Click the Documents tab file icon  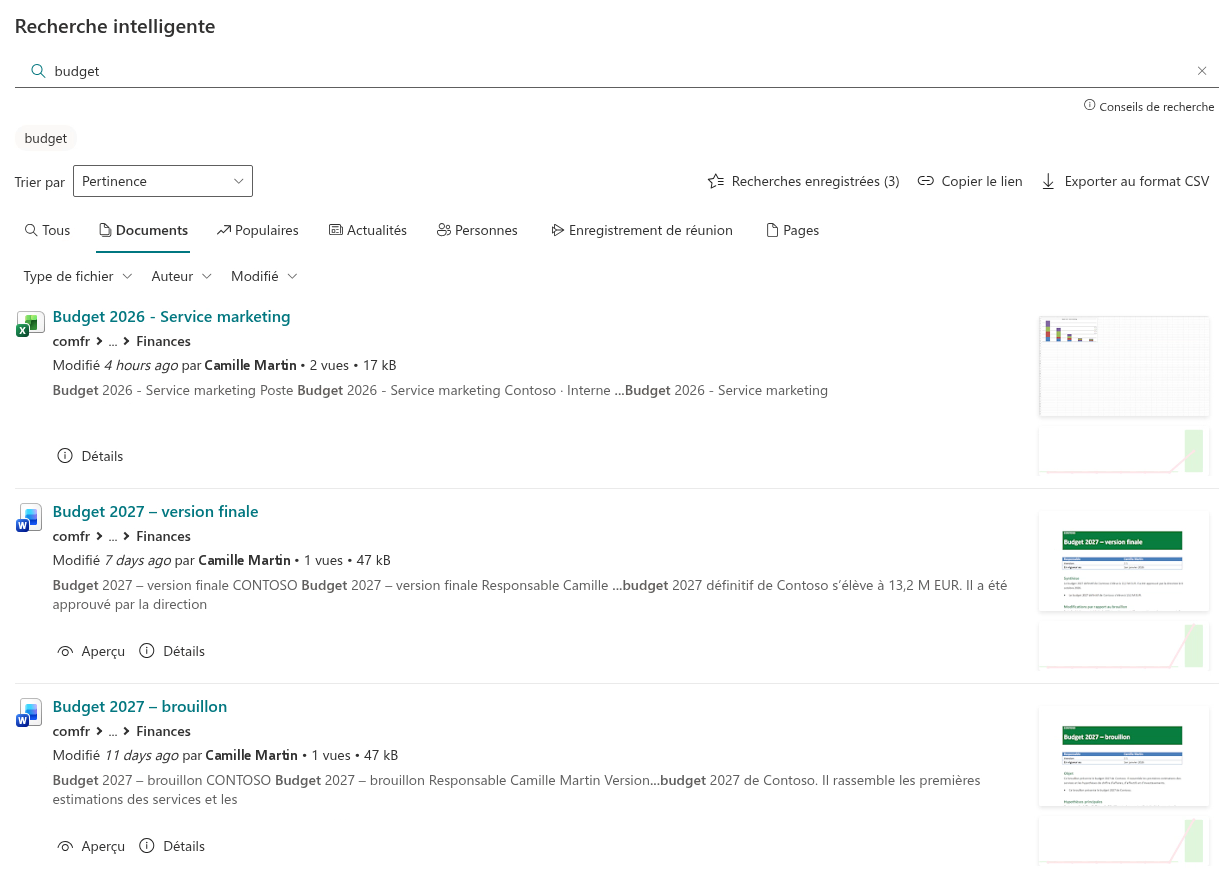click(x=105, y=230)
